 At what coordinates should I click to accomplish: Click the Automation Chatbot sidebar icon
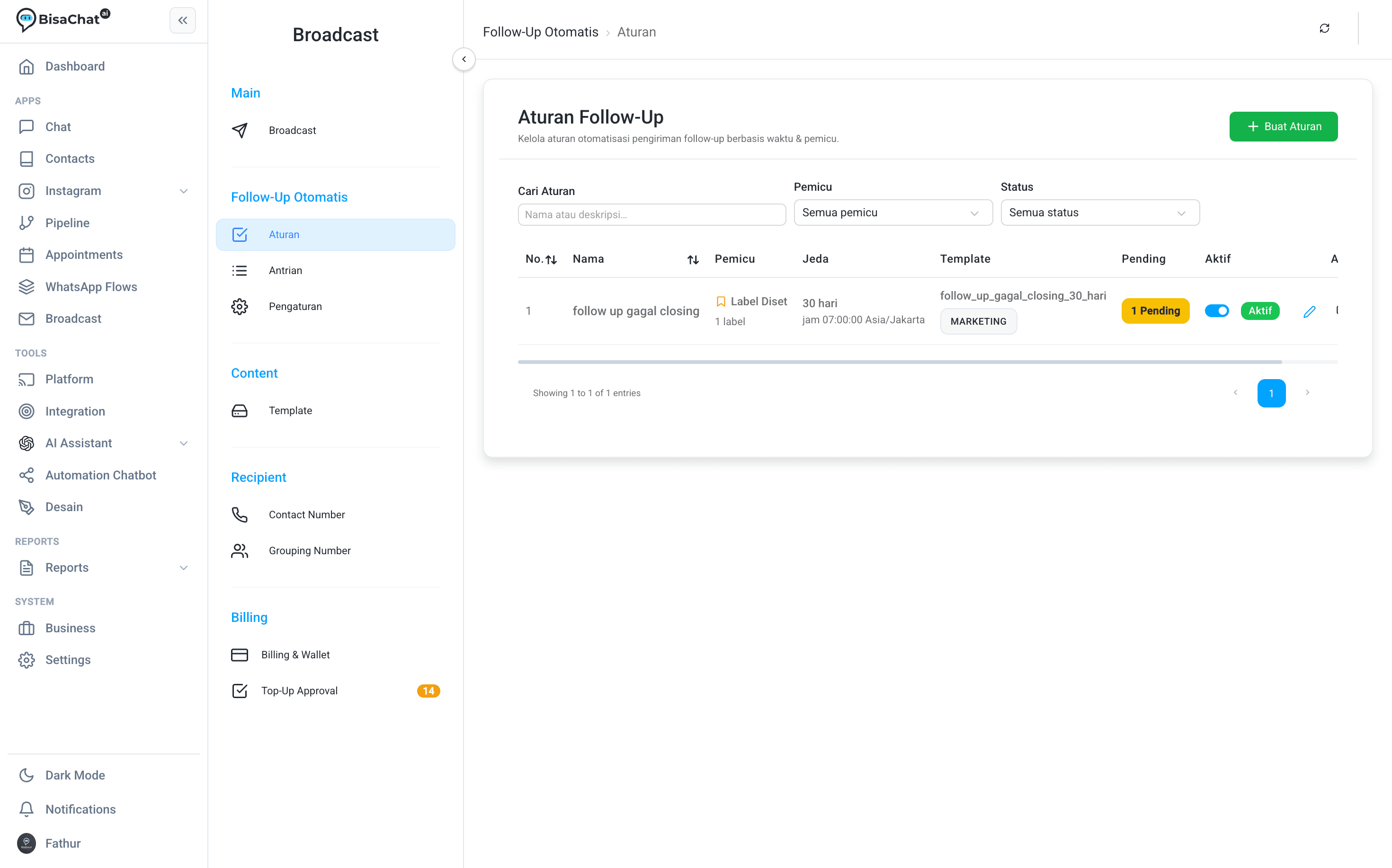coord(27,475)
